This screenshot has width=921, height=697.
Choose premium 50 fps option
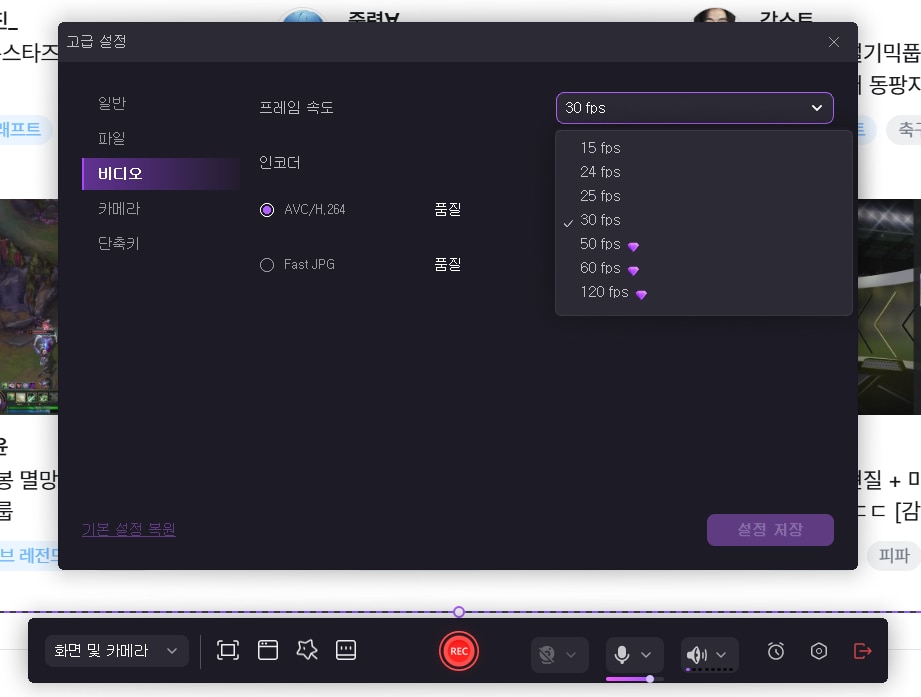[x=703, y=244]
